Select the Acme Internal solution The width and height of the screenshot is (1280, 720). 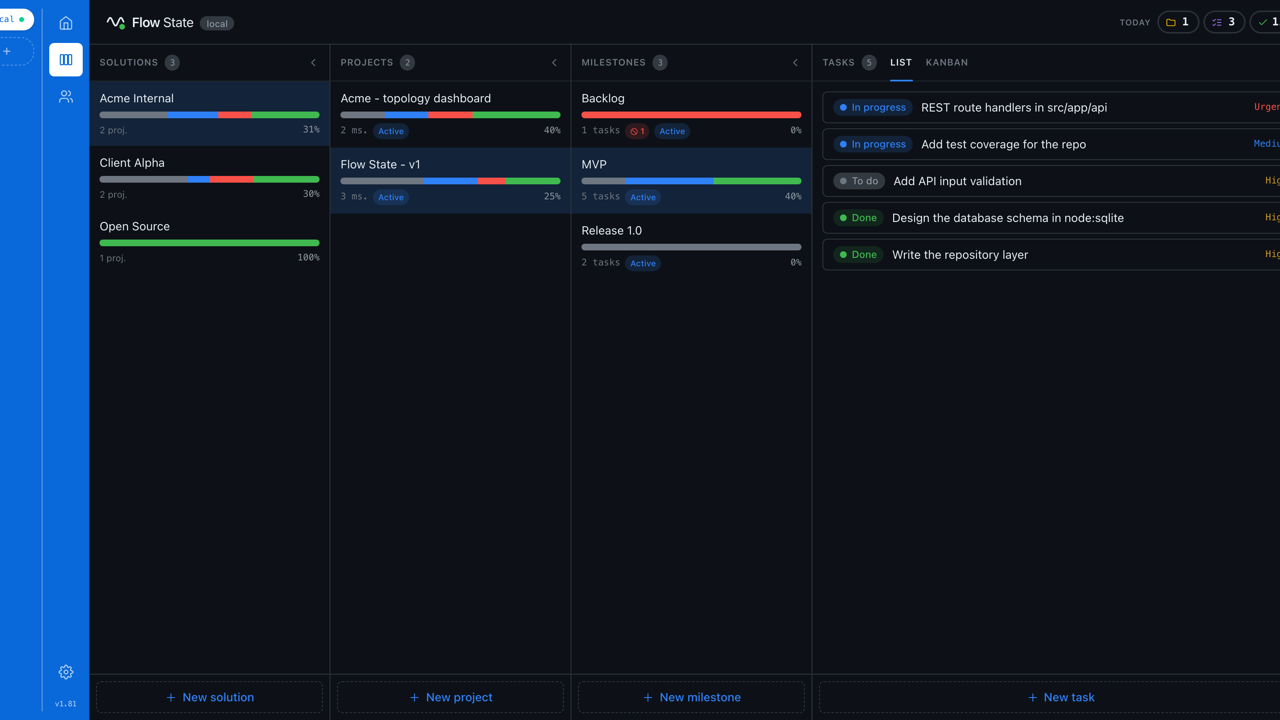tap(210, 114)
